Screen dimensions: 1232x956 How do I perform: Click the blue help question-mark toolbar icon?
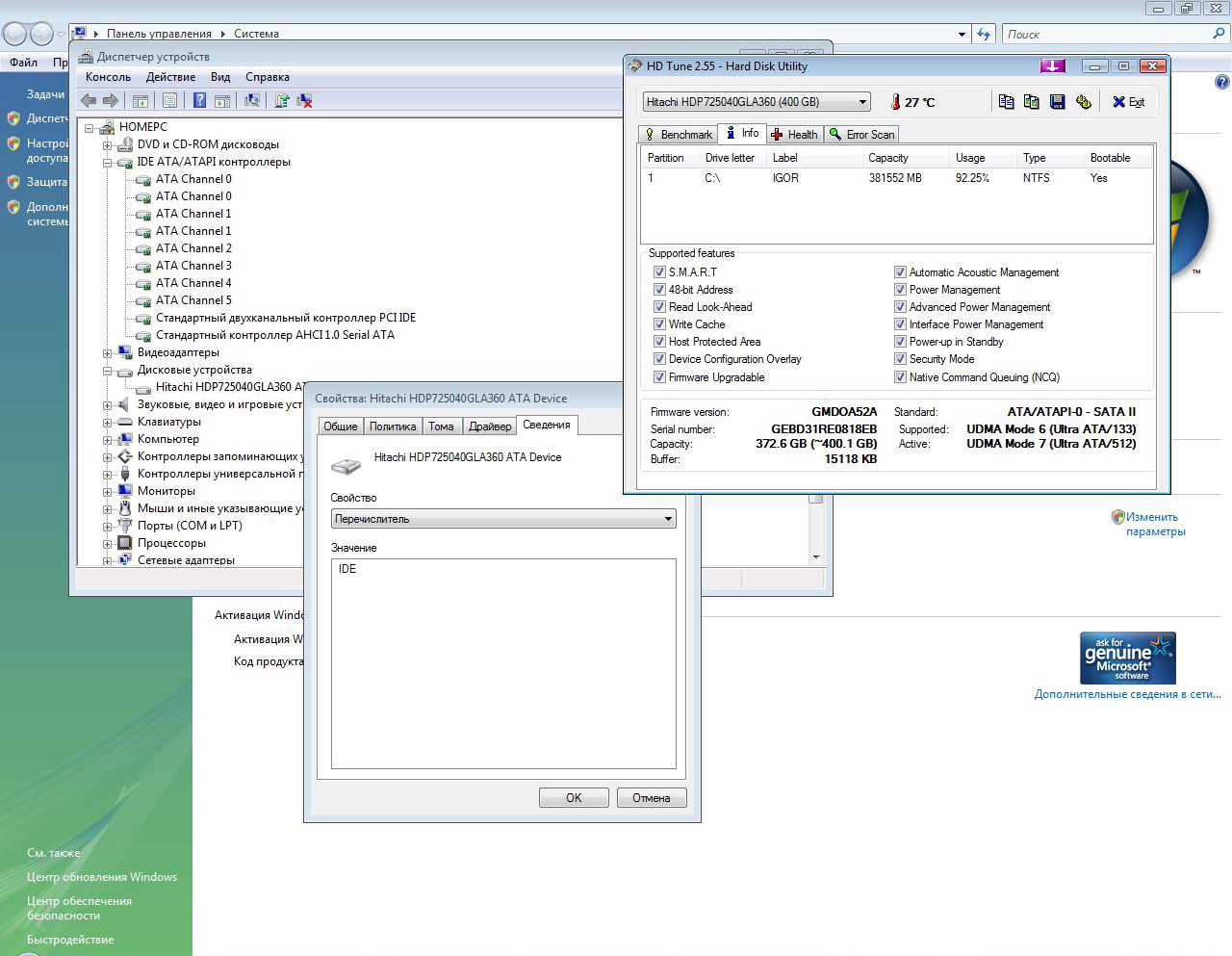(x=199, y=100)
